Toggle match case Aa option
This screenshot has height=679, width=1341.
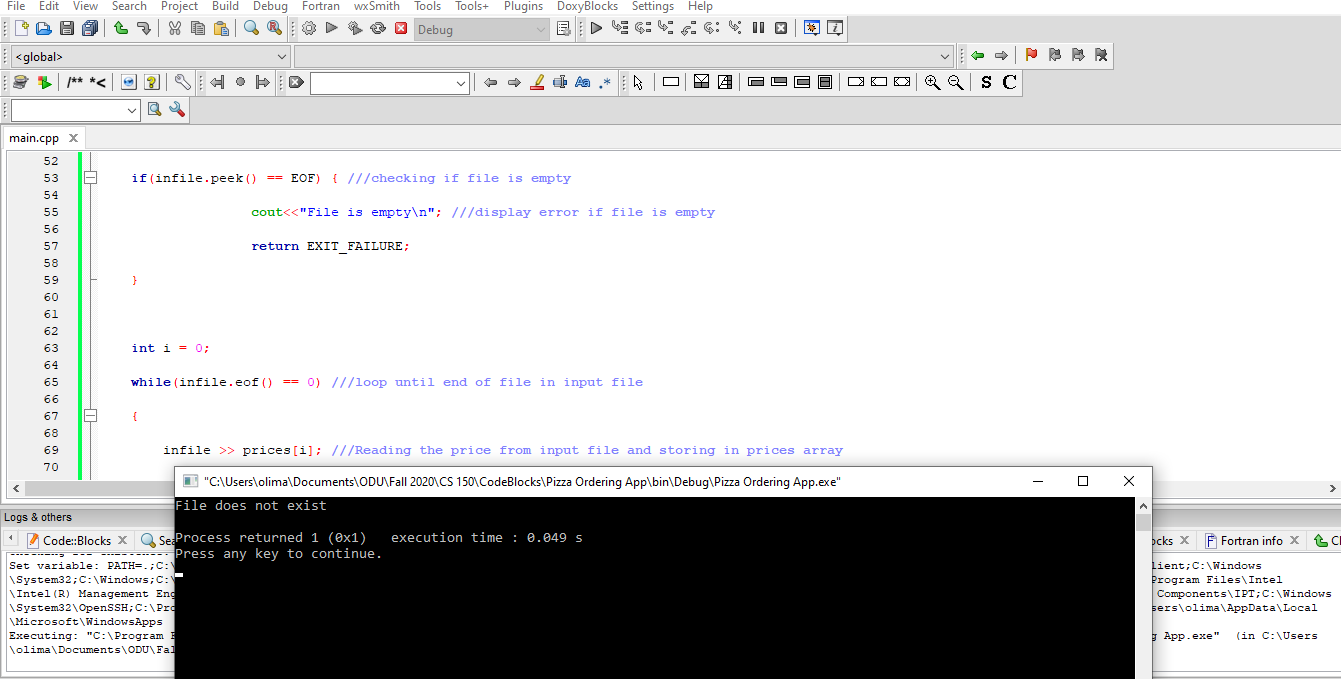coord(583,82)
